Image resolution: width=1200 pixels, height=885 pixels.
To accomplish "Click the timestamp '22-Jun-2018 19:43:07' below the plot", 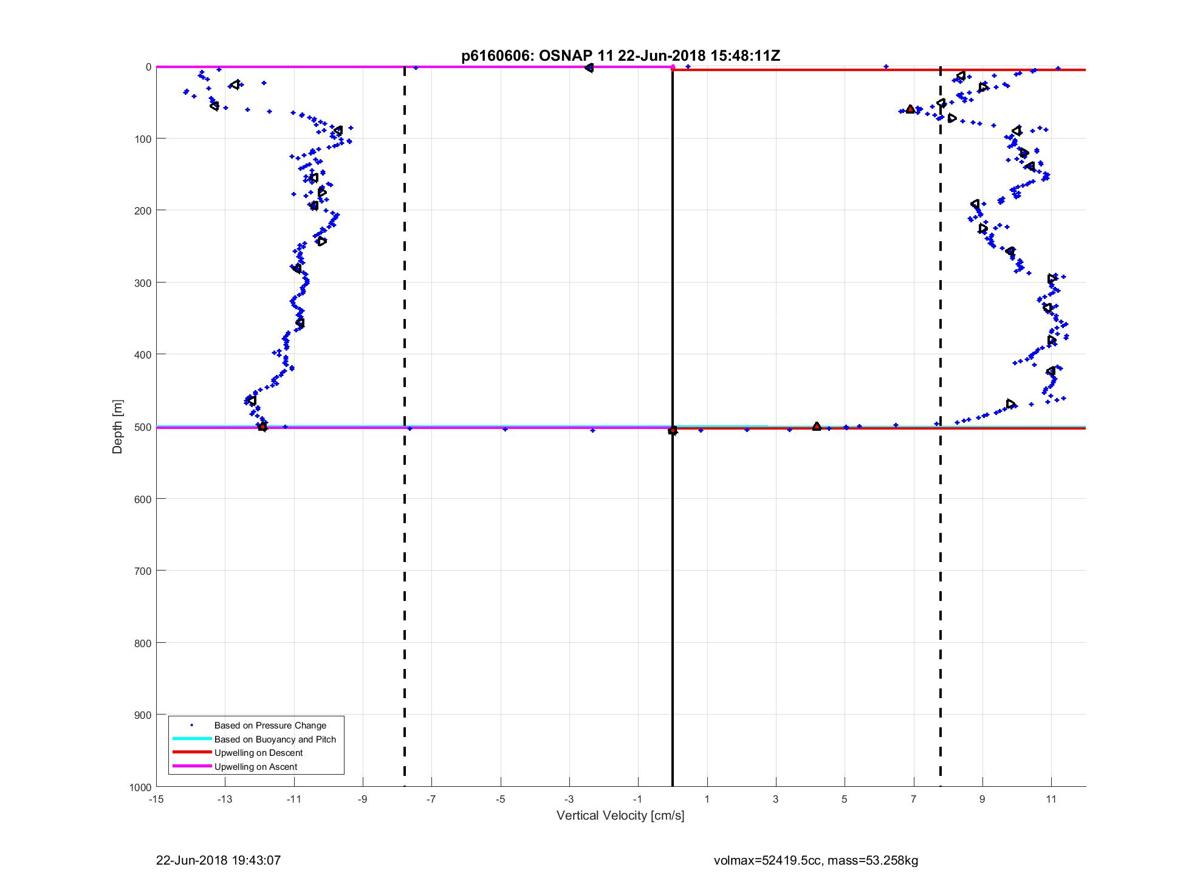I will tap(217, 860).
